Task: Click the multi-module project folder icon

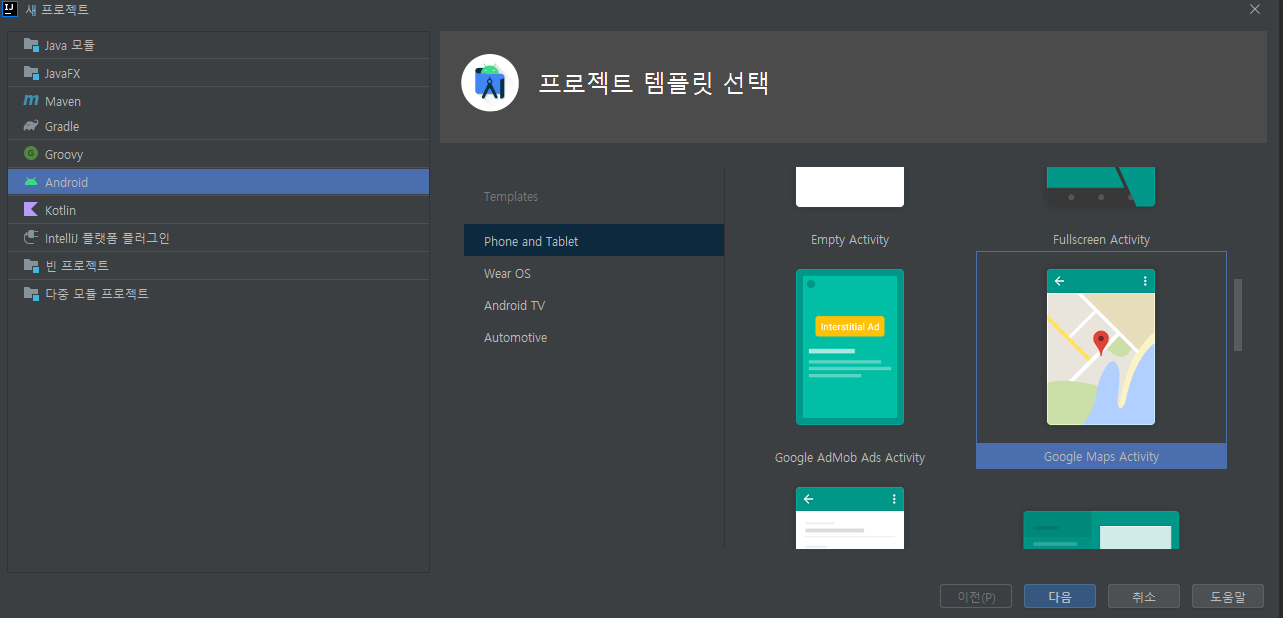Action: coord(31,294)
